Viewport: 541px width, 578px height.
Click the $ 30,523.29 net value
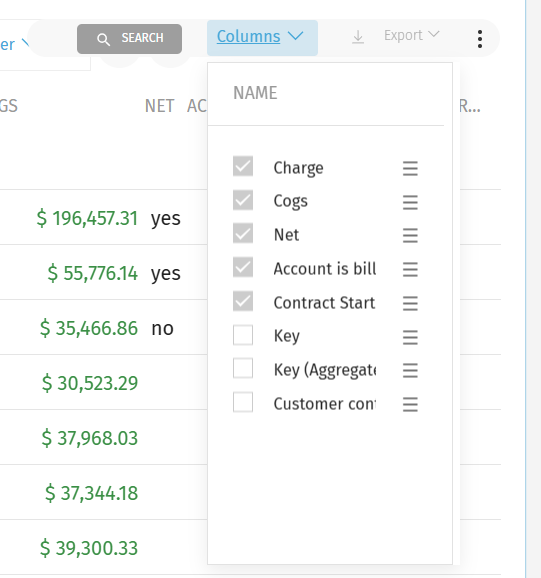(90, 383)
